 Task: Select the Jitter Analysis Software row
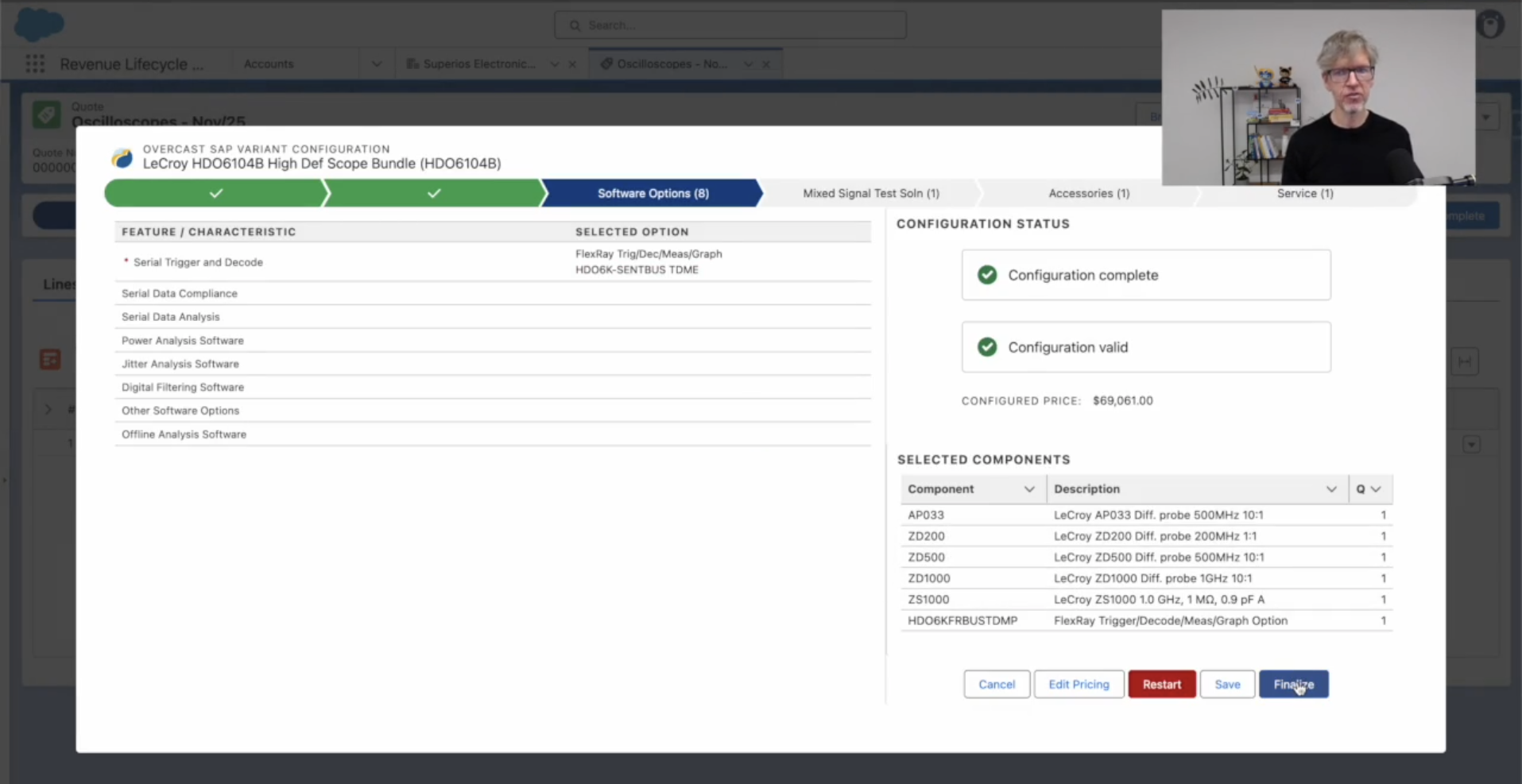pos(493,364)
